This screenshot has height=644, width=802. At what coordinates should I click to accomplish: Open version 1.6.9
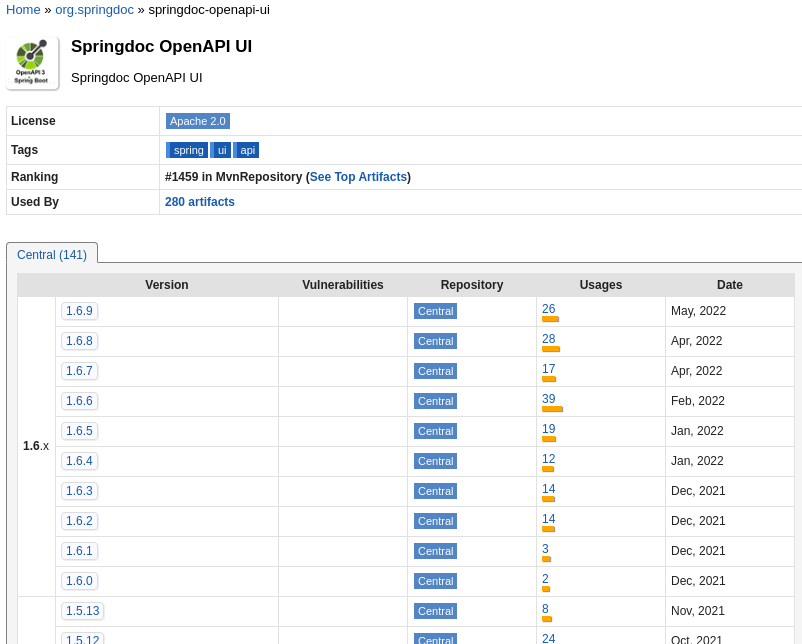pyautogui.click(x=79, y=311)
